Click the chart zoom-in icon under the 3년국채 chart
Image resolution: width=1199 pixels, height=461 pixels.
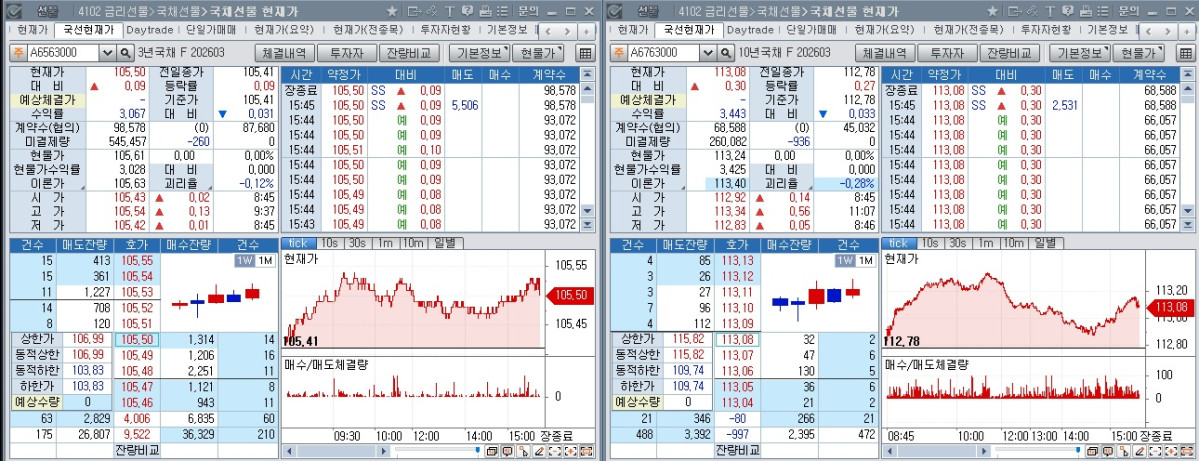570,451
